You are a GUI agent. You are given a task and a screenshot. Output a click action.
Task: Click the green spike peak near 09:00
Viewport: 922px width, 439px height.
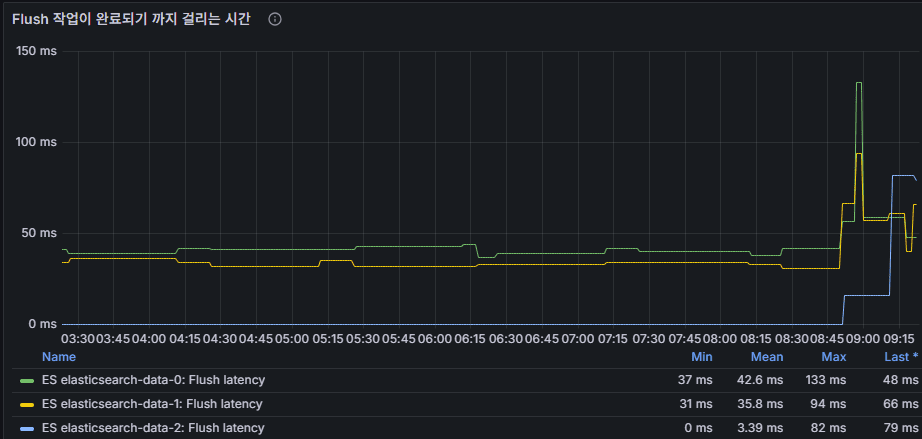point(858,83)
